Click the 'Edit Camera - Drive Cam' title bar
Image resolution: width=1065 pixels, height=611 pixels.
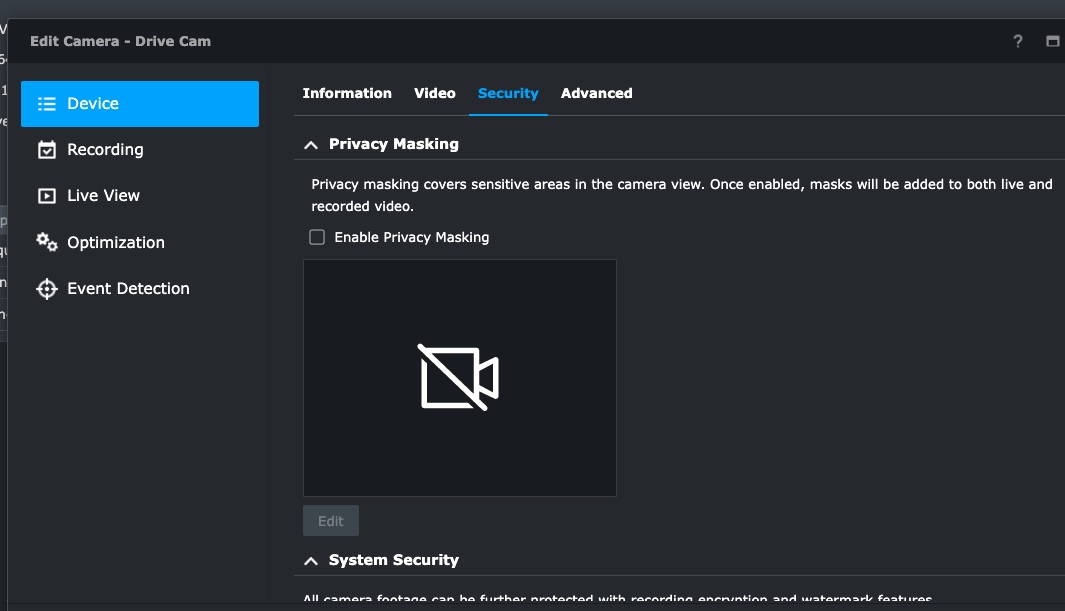(120, 41)
